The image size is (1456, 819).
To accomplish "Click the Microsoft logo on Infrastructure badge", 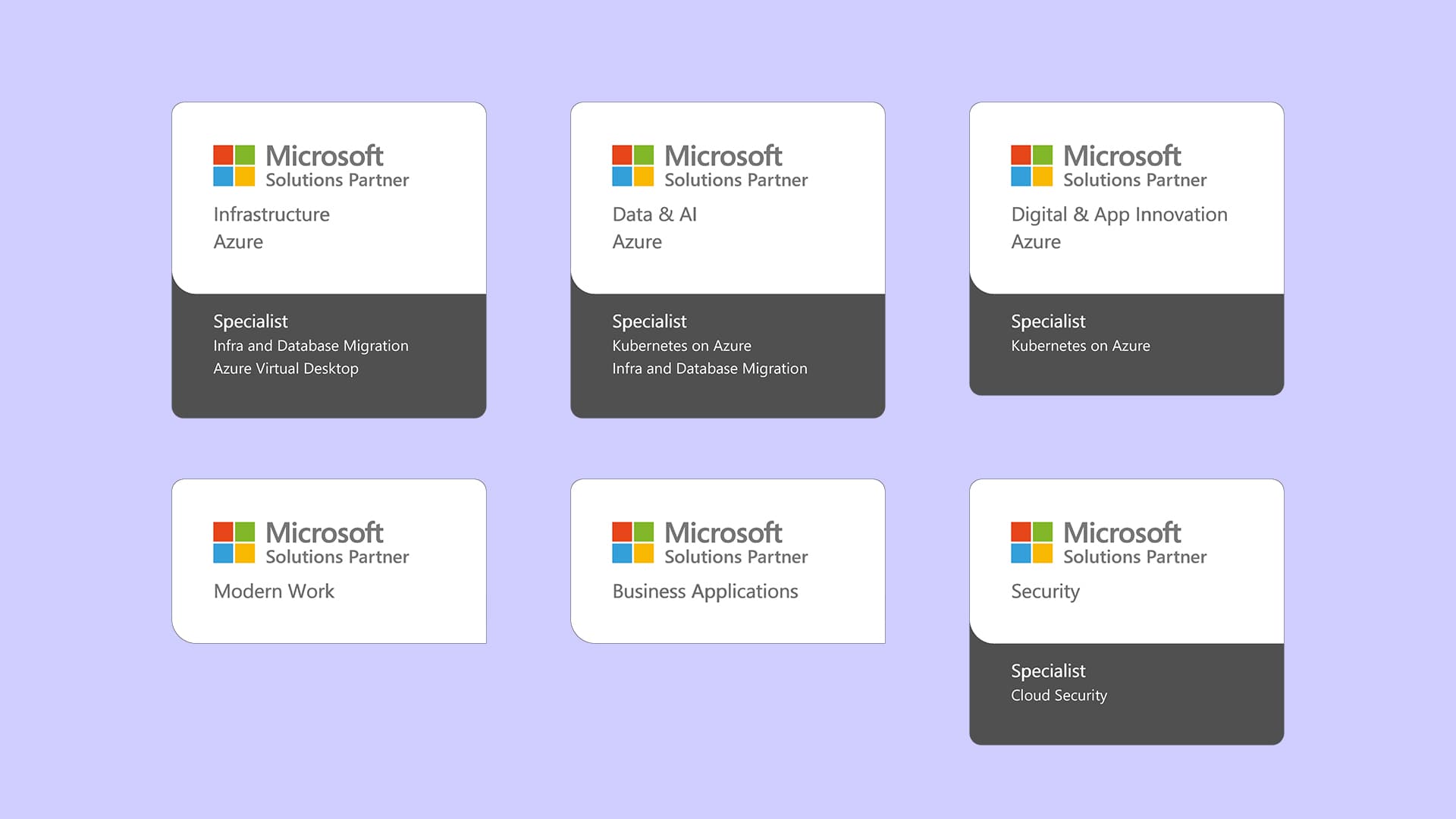I will coord(234,165).
